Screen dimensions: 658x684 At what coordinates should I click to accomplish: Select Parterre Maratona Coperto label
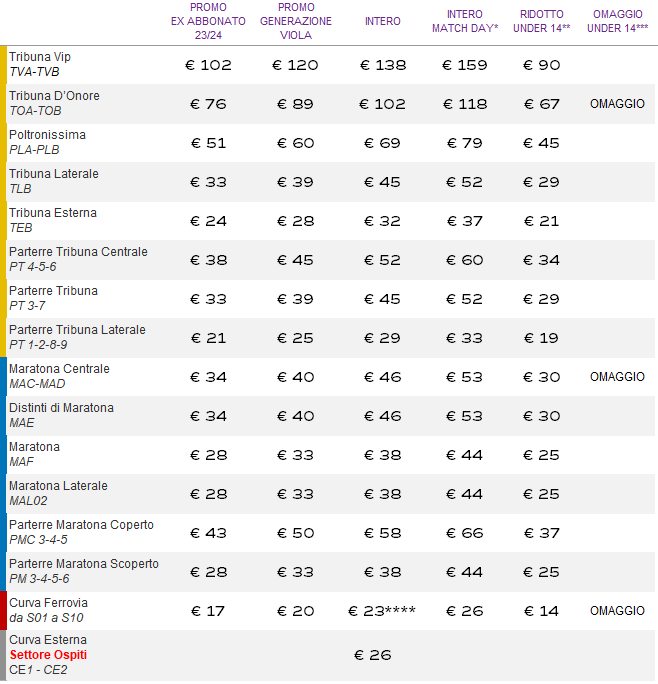pos(81,525)
